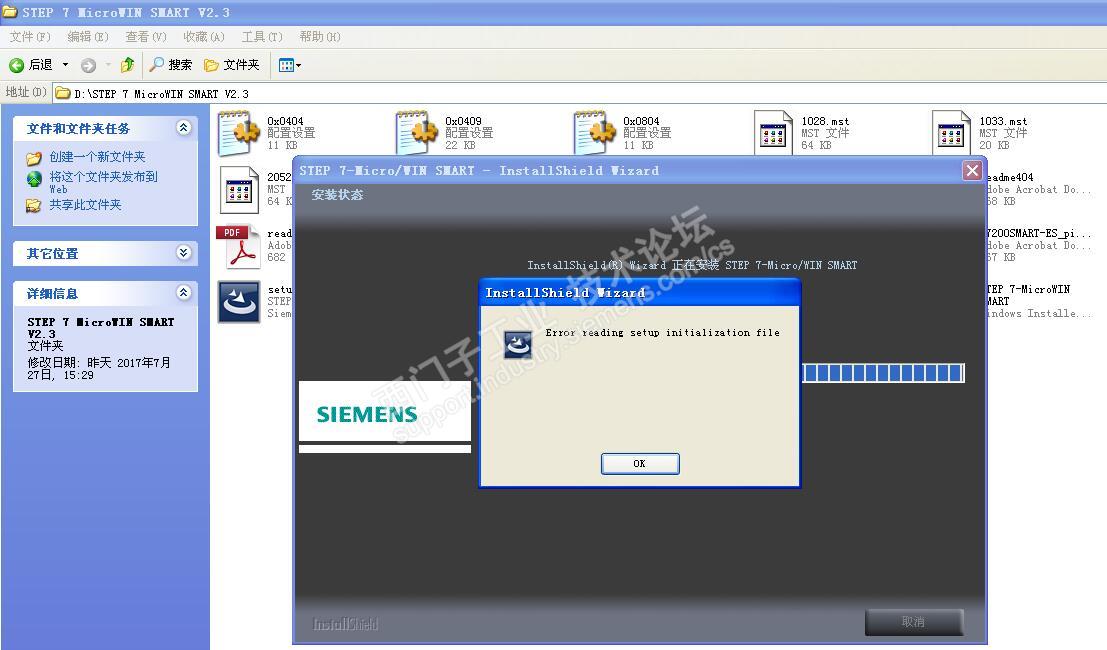This screenshot has height=650, width=1107.
Task: Click the 取消 button in the installer window
Action: coord(914,622)
